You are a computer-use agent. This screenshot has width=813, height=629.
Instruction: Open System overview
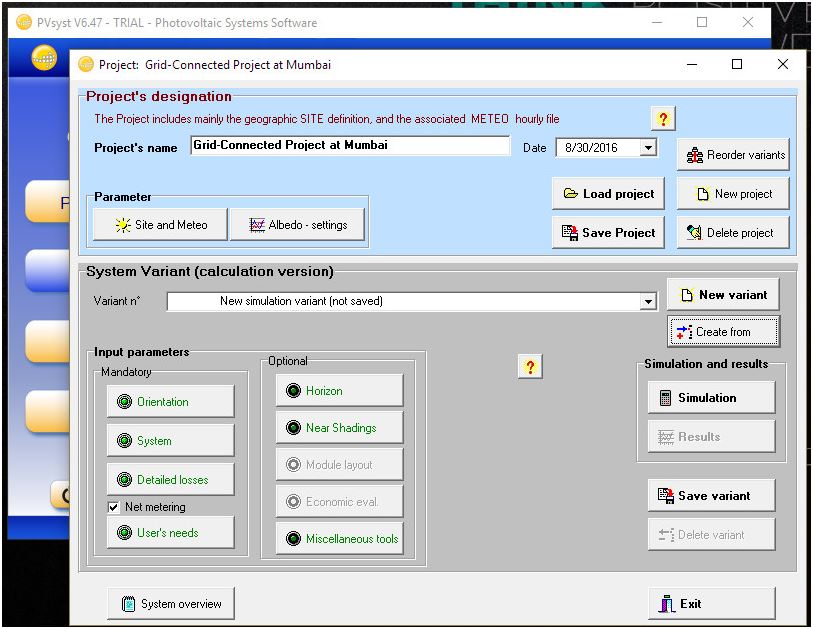pyautogui.click(x=171, y=604)
